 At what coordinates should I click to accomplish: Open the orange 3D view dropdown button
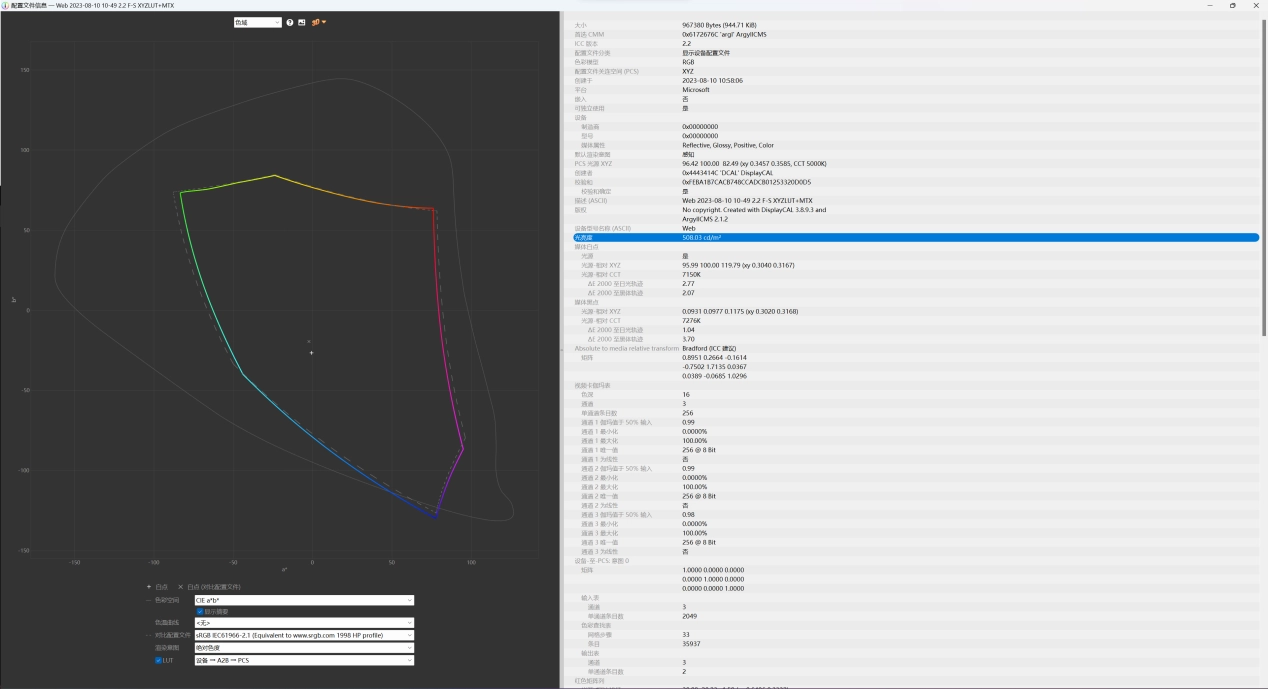[x=319, y=22]
